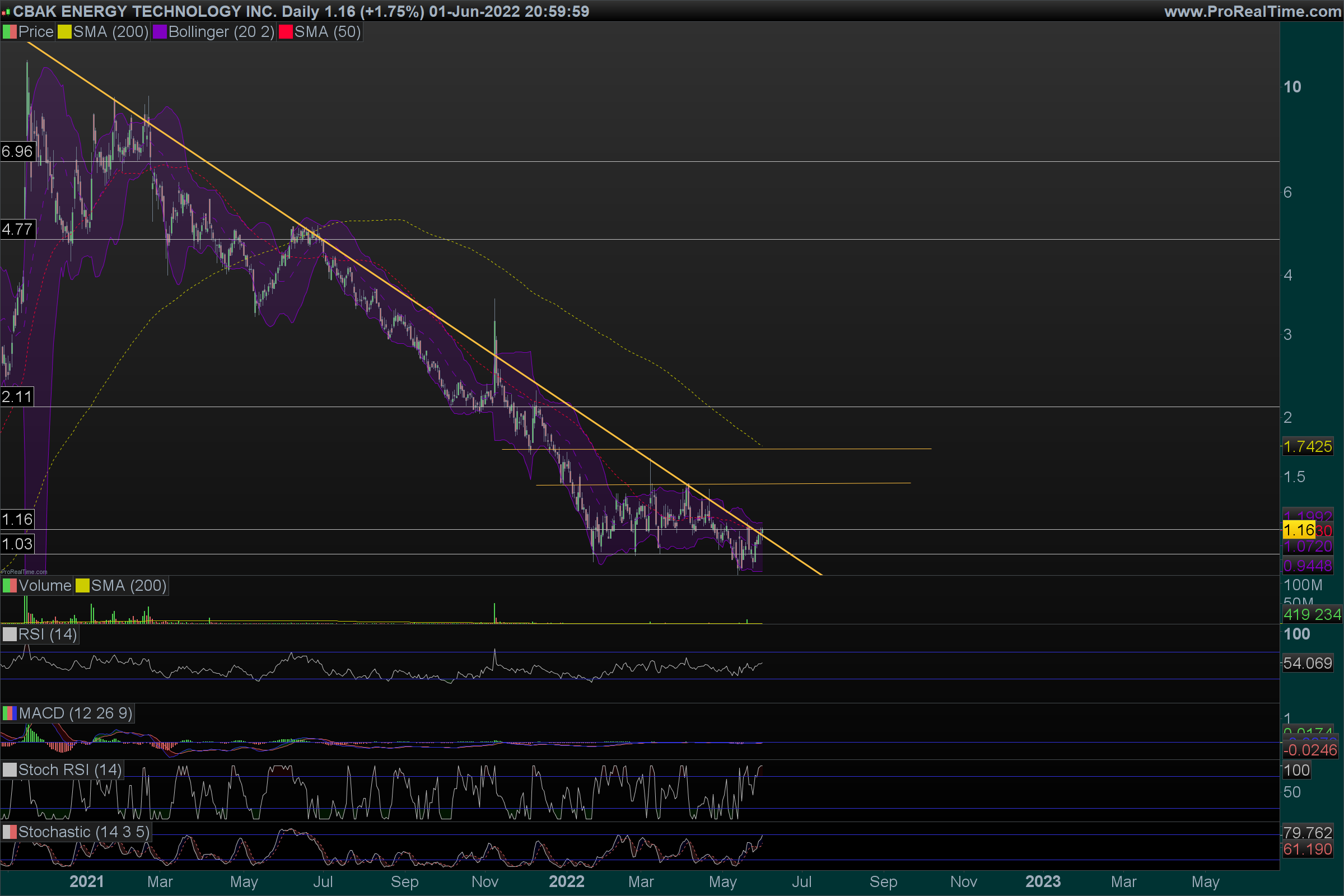Select the 1.03 support level label
1344x896 pixels.
pyautogui.click(x=17, y=544)
